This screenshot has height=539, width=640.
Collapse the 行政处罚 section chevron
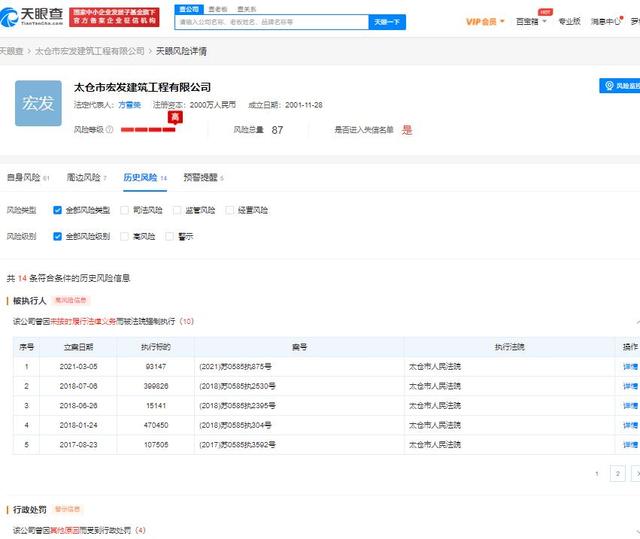(638, 531)
